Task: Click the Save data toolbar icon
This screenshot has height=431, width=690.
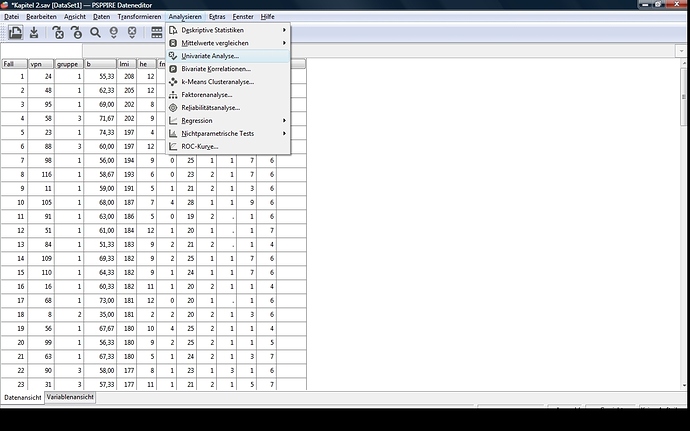Action: (x=34, y=33)
